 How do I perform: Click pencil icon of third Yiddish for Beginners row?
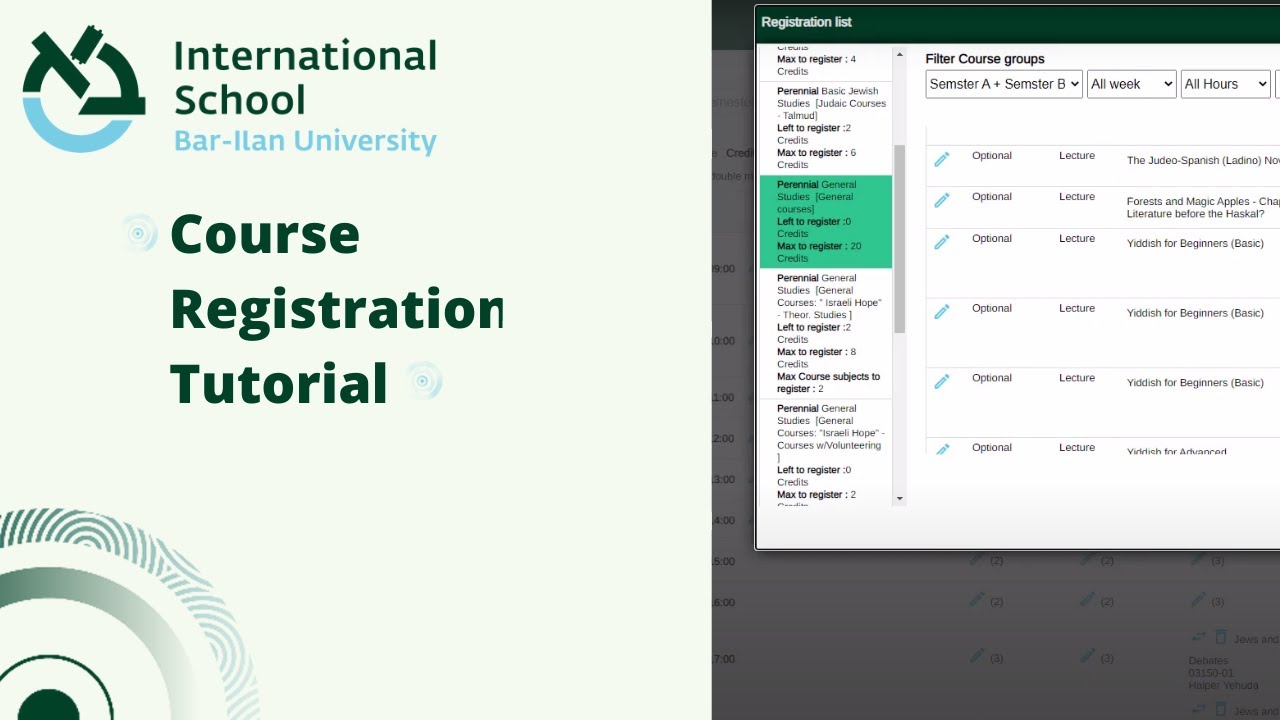941,382
